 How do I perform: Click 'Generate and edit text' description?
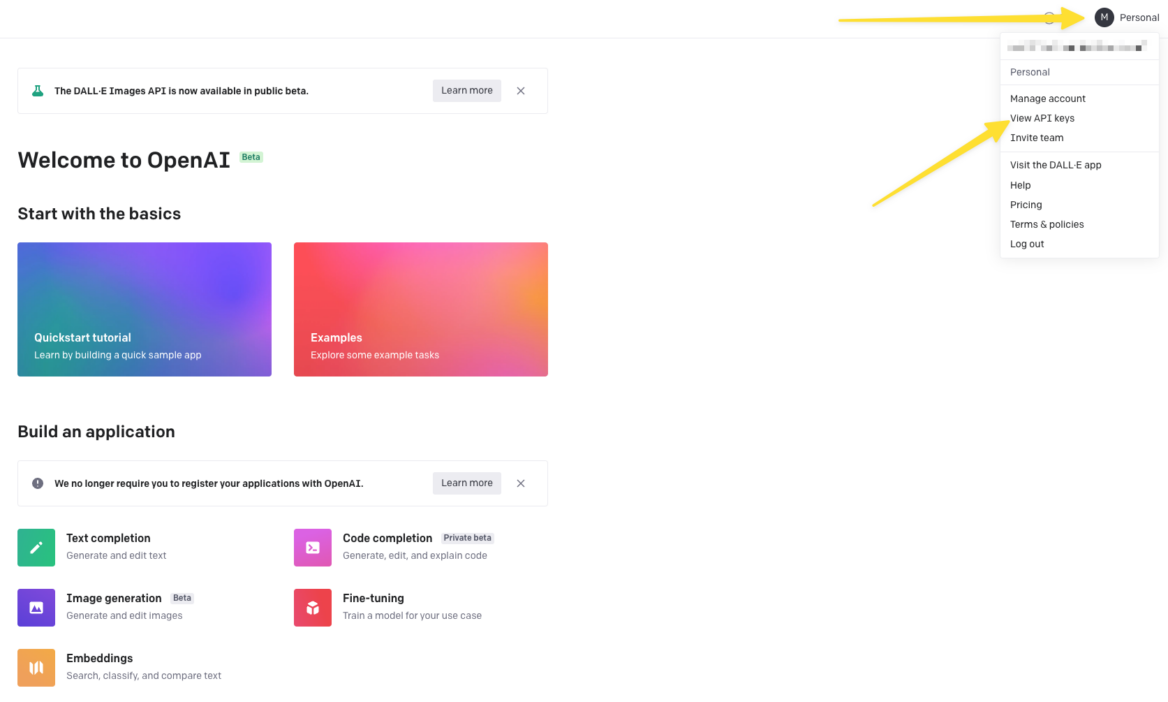tap(116, 556)
